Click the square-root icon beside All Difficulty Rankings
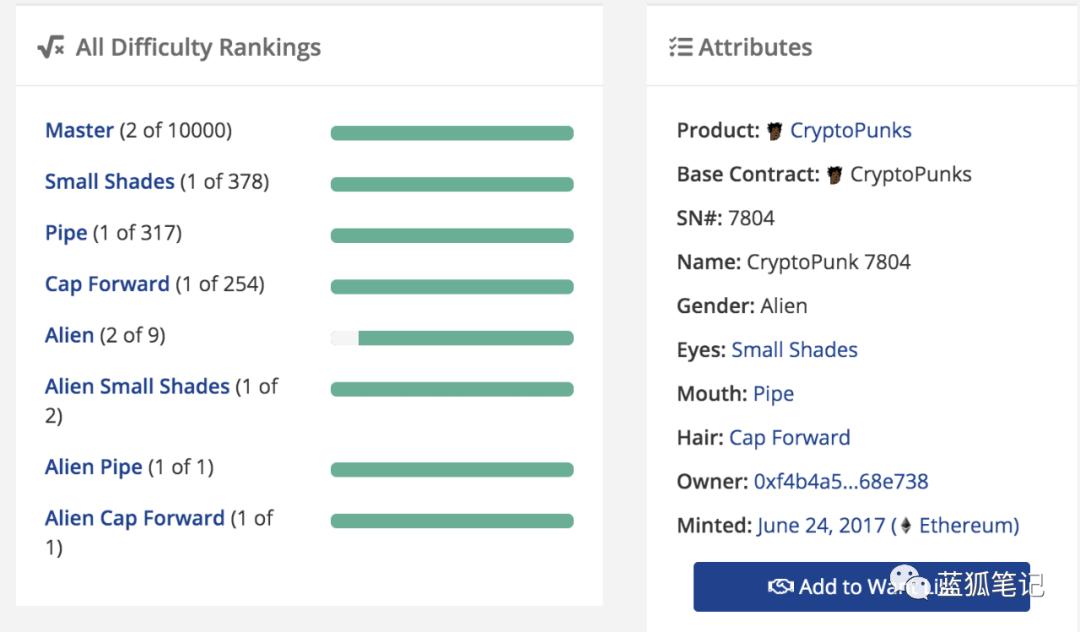The height and width of the screenshot is (632, 1080). coord(51,48)
